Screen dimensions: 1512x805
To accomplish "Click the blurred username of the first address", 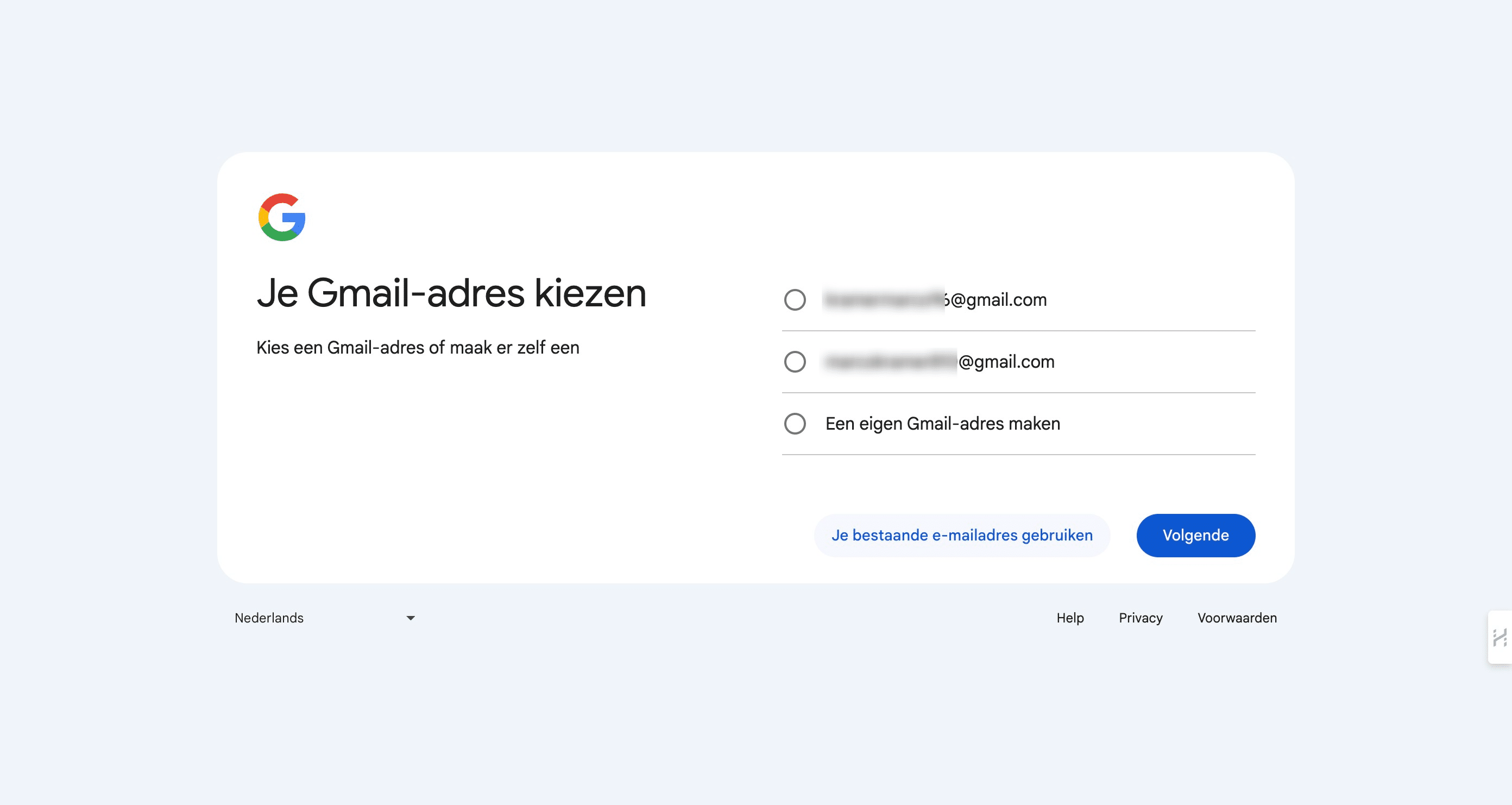I will (884, 300).
